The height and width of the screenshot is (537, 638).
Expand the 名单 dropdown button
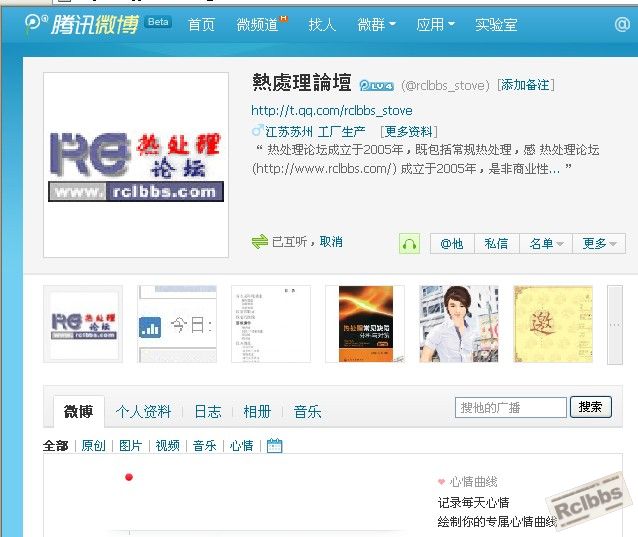(x=546, y=244)
